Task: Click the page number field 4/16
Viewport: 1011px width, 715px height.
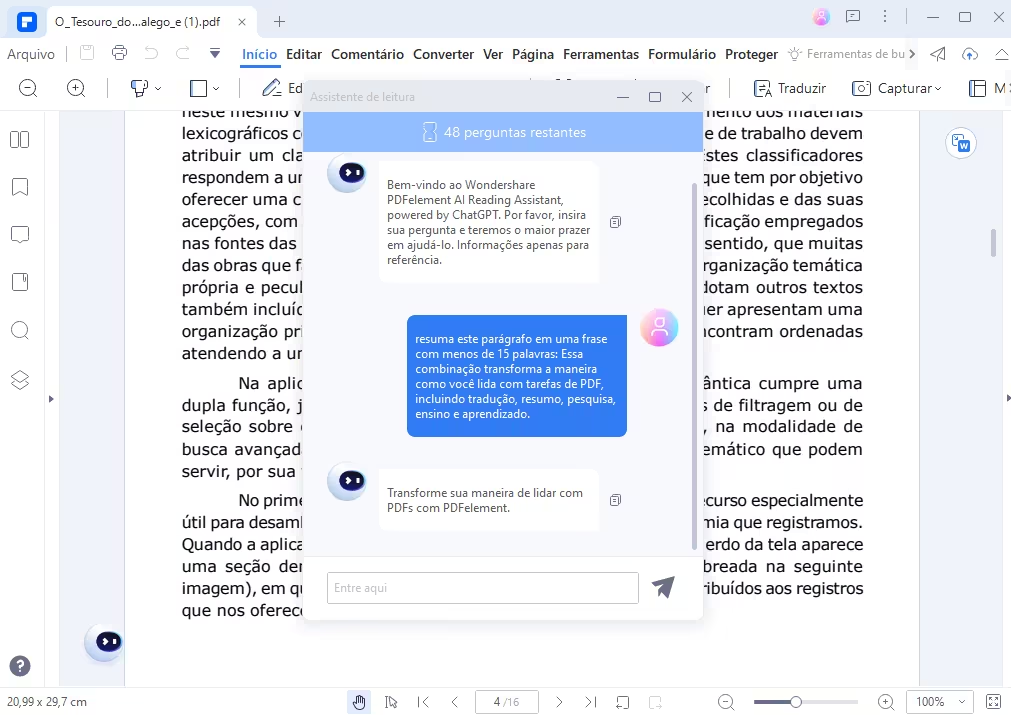Action: point(507,701)
